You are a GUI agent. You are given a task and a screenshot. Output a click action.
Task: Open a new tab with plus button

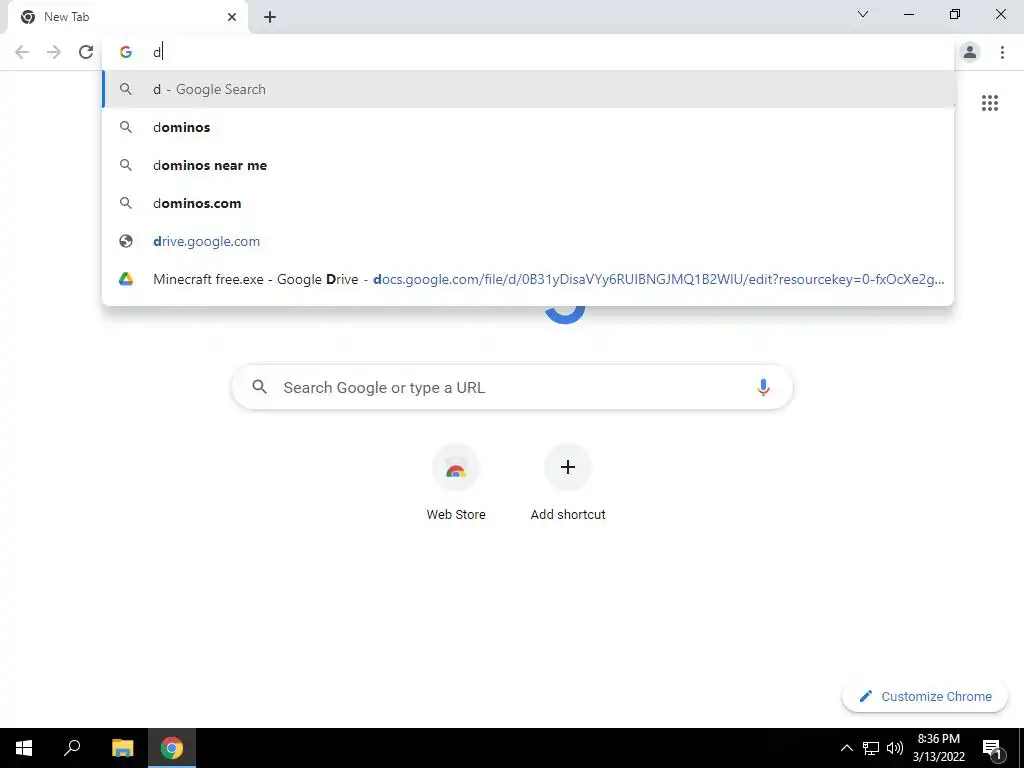[x=270, y=17]
